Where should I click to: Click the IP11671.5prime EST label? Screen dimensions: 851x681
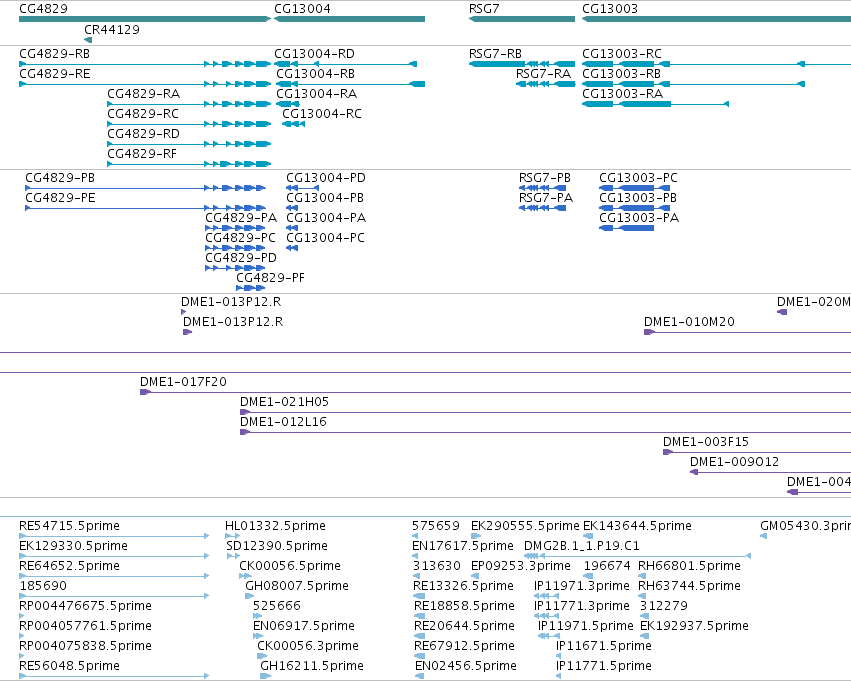604,647
